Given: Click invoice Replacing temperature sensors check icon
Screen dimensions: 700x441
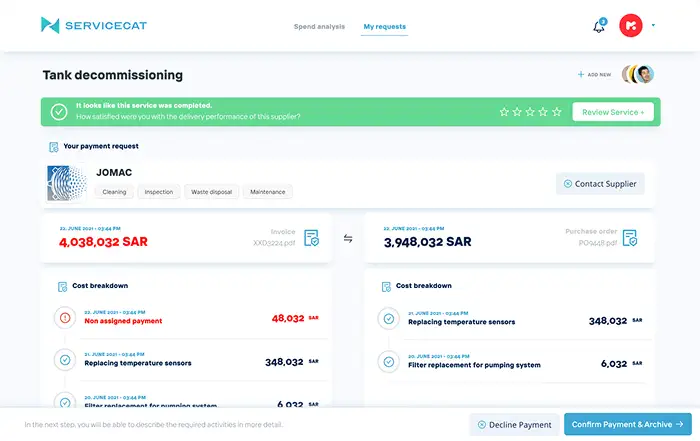Looking at the screenshot, I should point(65,360).
